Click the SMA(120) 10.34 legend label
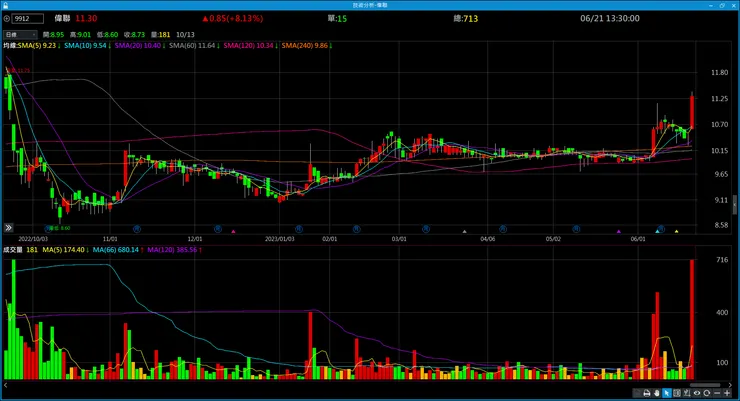The width and height of the screenshot is (740, 401). pyautogui.click(x=248, y=46)
